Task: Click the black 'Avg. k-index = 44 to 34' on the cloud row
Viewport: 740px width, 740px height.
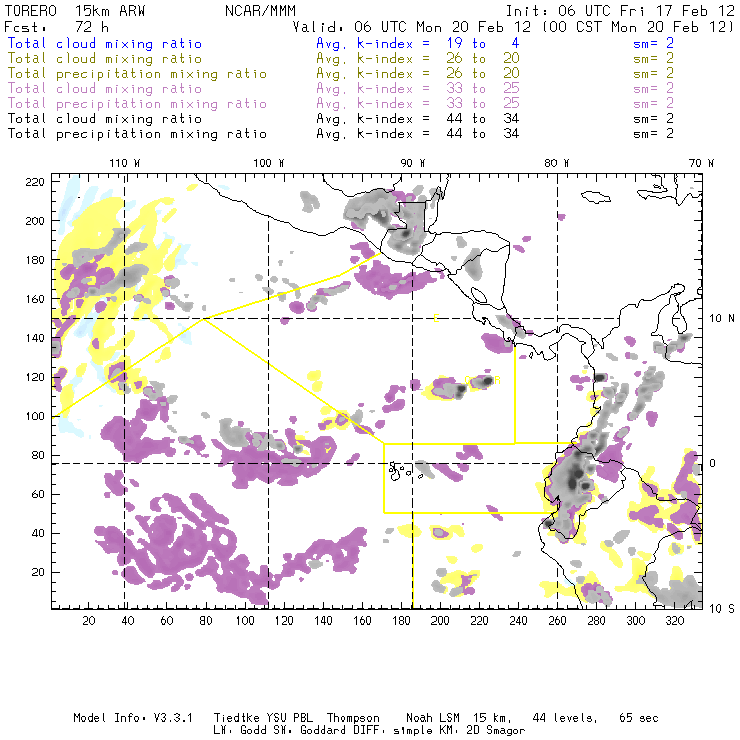Action: (x=418, y=119)
